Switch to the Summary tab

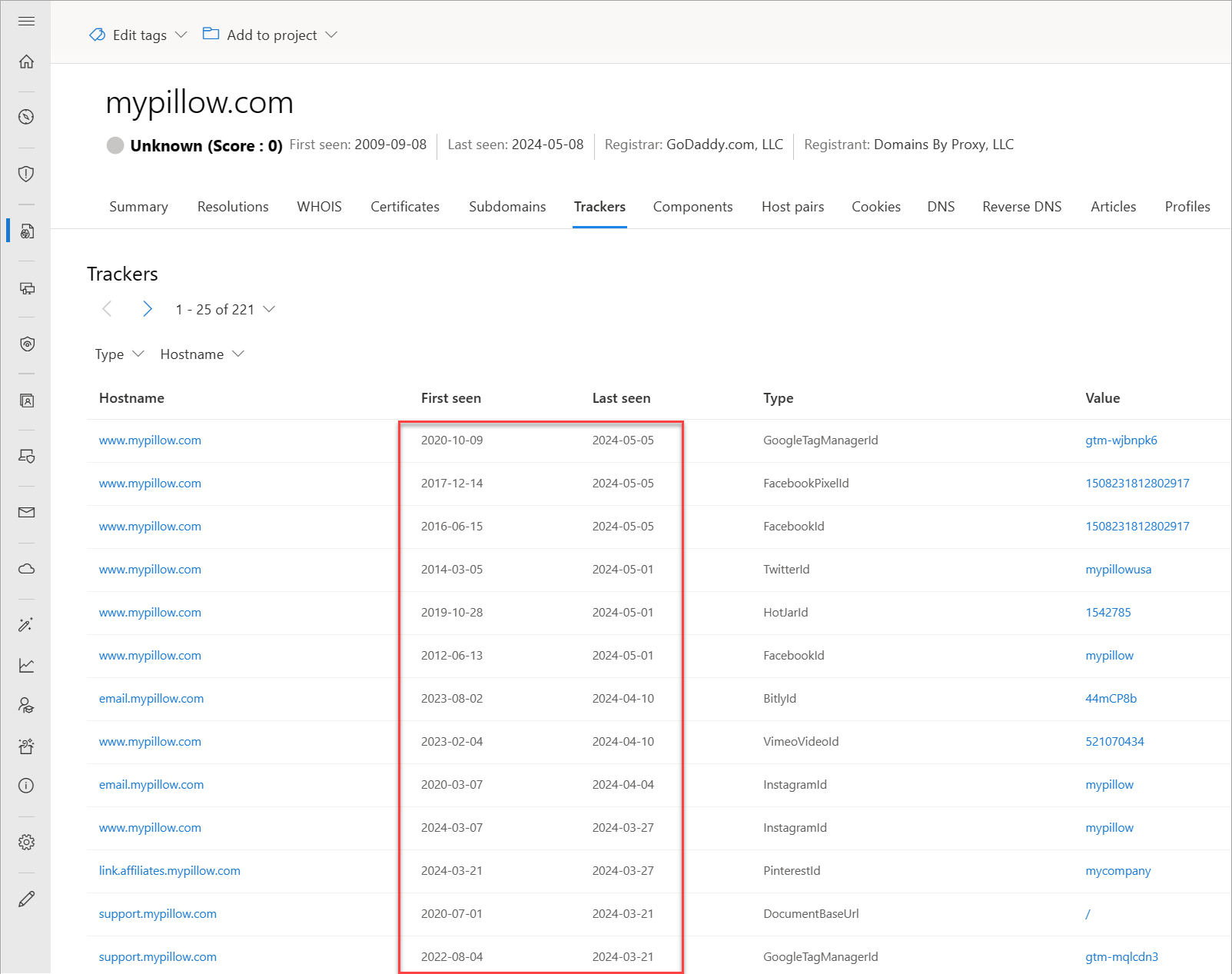[x=138, y=207]
